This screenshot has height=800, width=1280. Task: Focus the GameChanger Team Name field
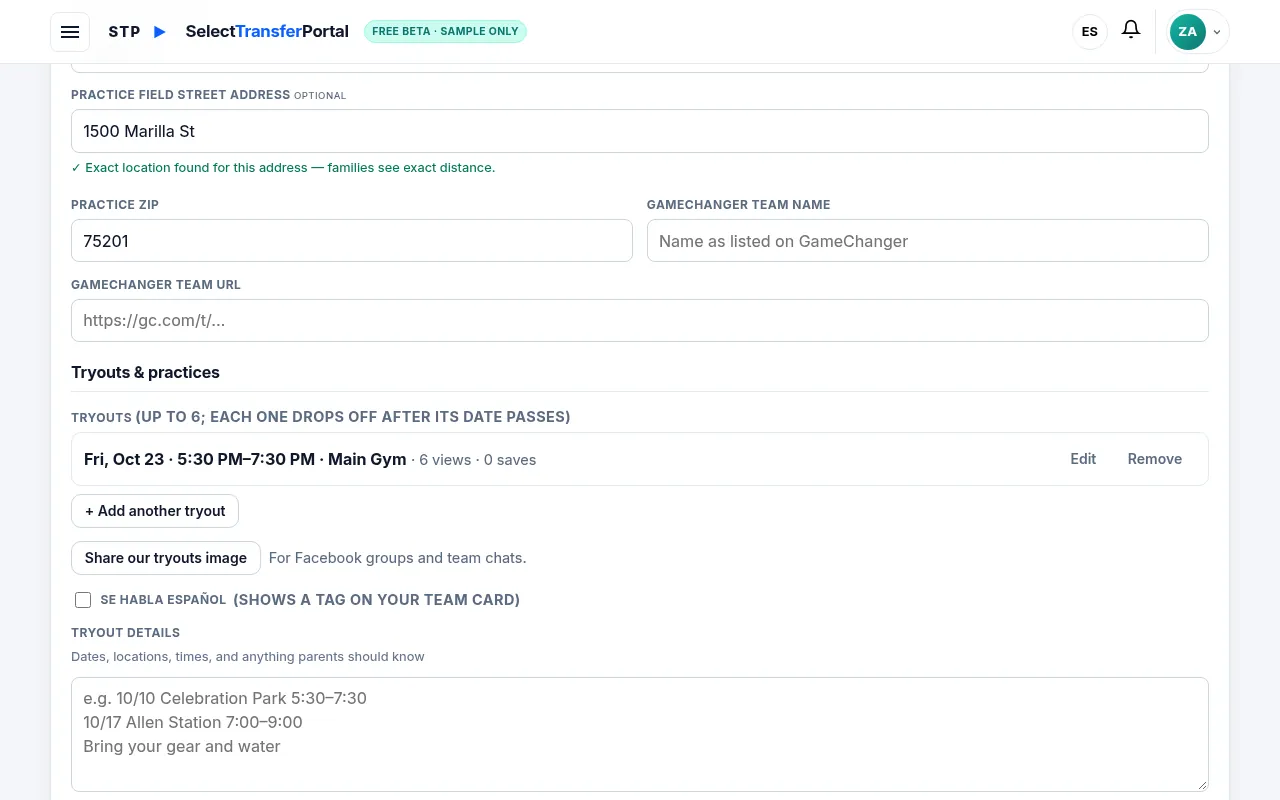[928, 241]
